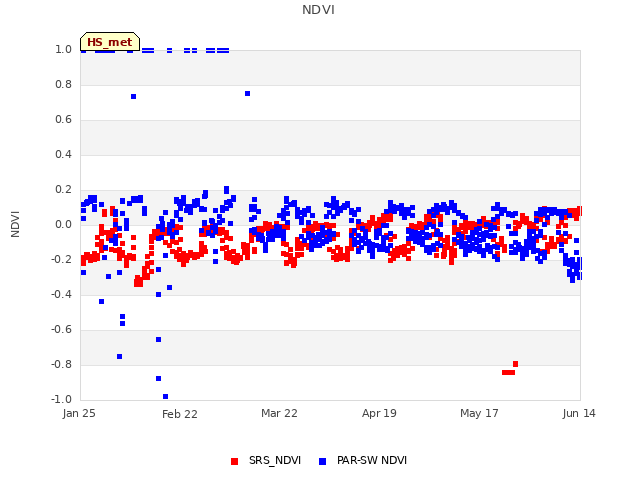Click the -0.8 y-axis tick label
This screenshot has width=640, height=480.
click(x=62, y=364)
